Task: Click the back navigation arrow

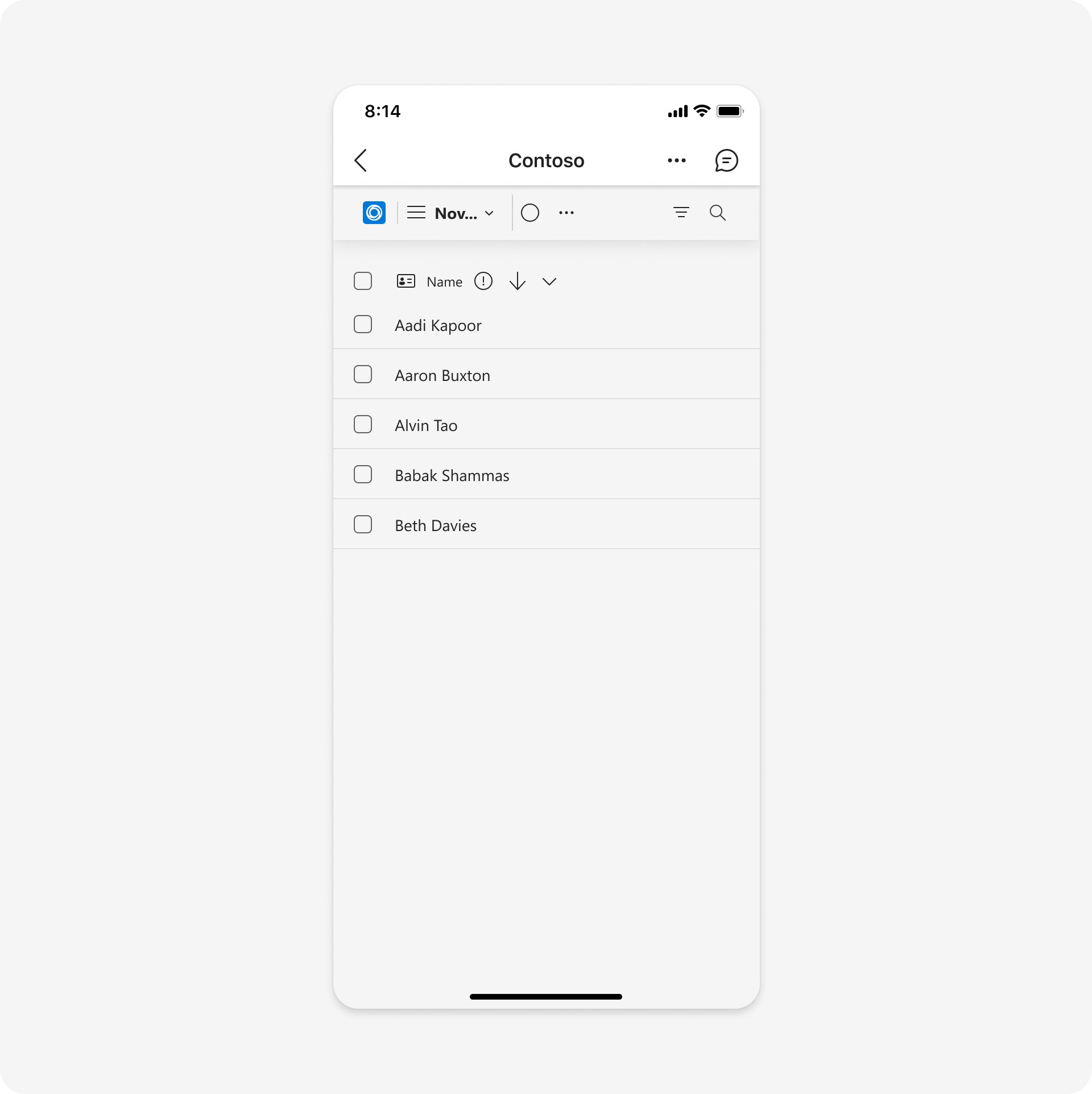Action: click(361, 160)
